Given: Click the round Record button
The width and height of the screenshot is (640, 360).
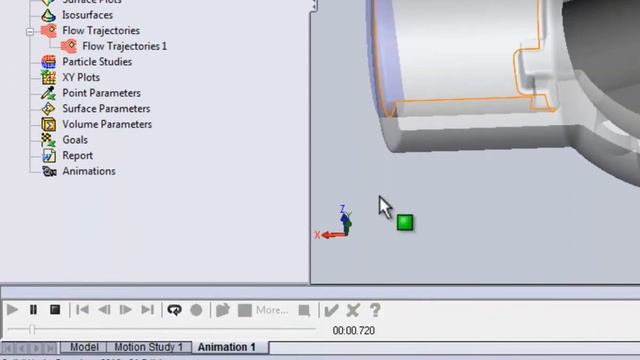Looking at the screenshot, I should coord(196,310).
